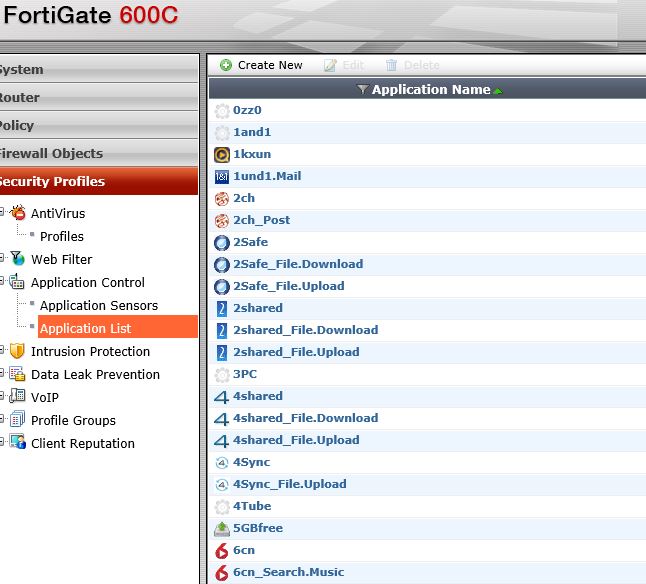Click the AntiVirus icon in the sidebar
This screenshot has height=584, width=646.
18,213
